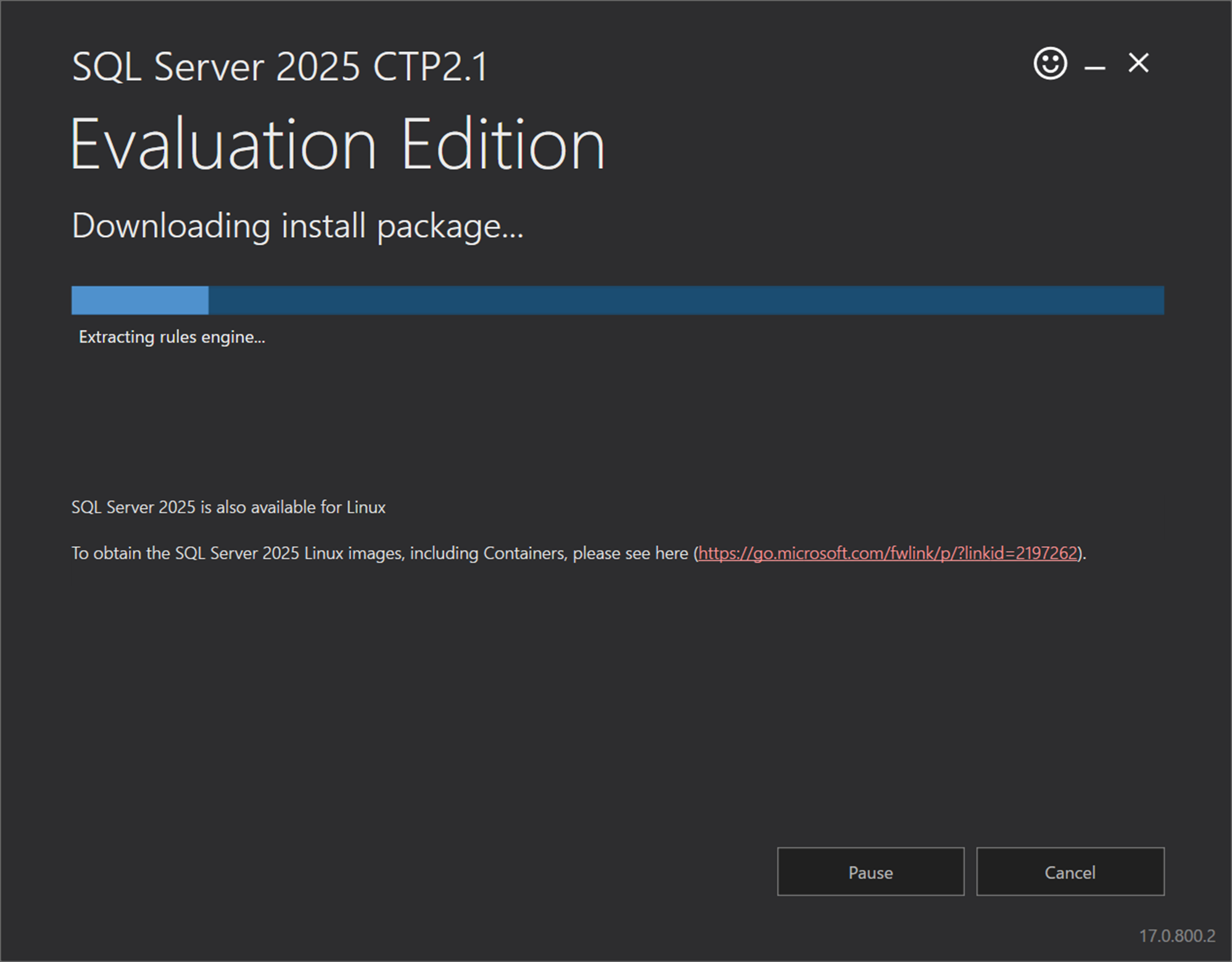This screenshot has height=962, width=1232.
Task: Select the Extracting rules engine status text
Action: (172, 337)
